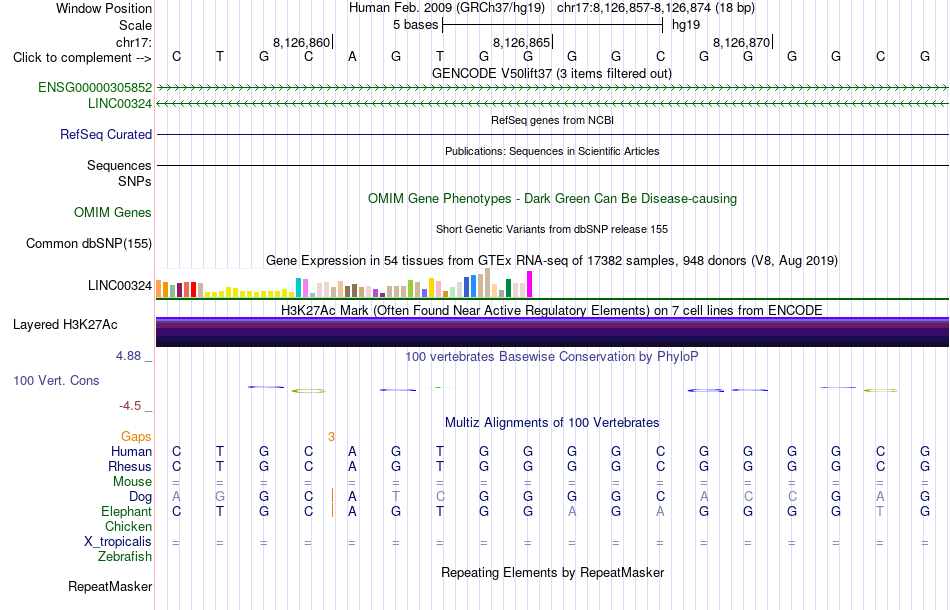Click the 'Click to complement -->' label
This screenshot has width=950, height=610.
tap(82, 58)
